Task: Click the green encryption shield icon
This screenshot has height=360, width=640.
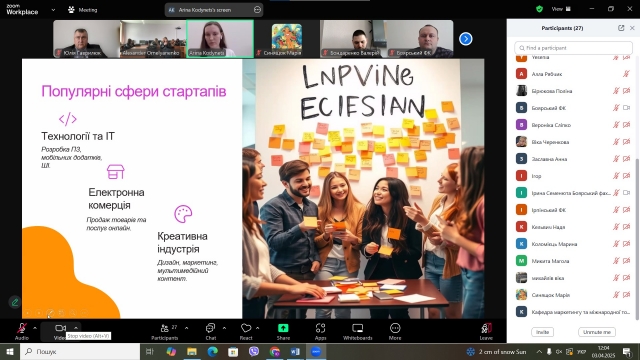Action: tap(539, 9)
